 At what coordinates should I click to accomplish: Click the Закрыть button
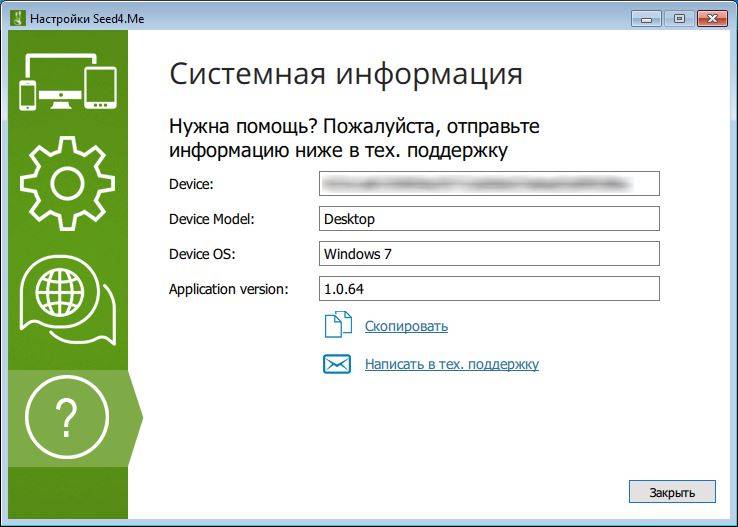click(672, 492)
